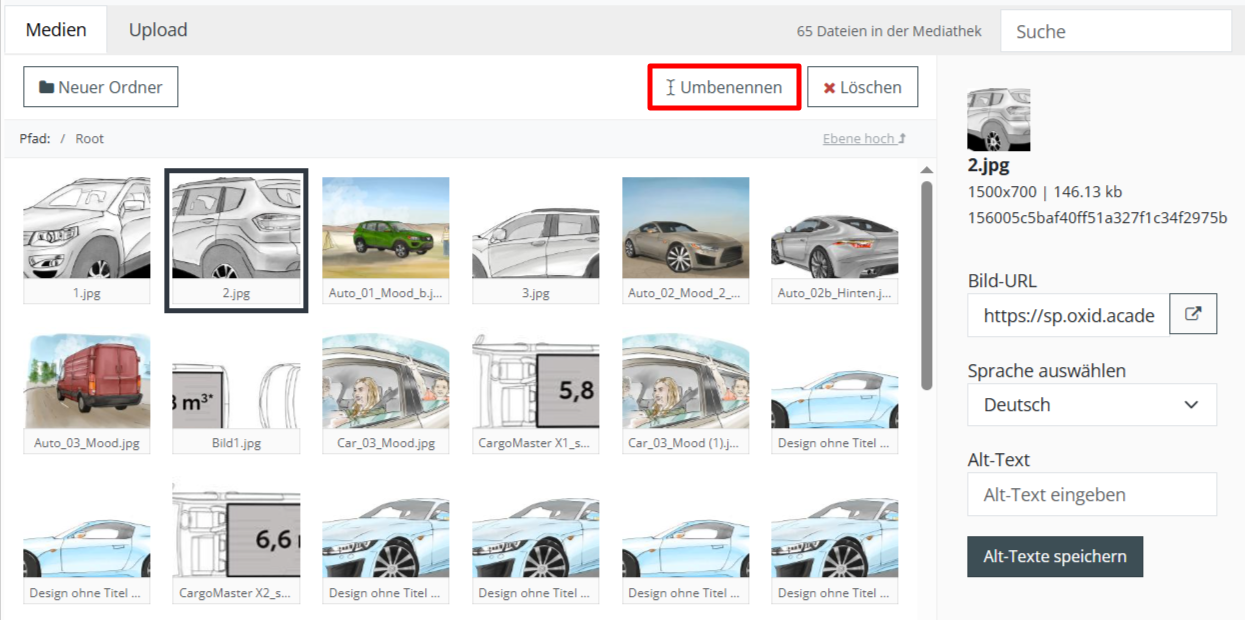Click the Löschen delete button

point(862,87)
